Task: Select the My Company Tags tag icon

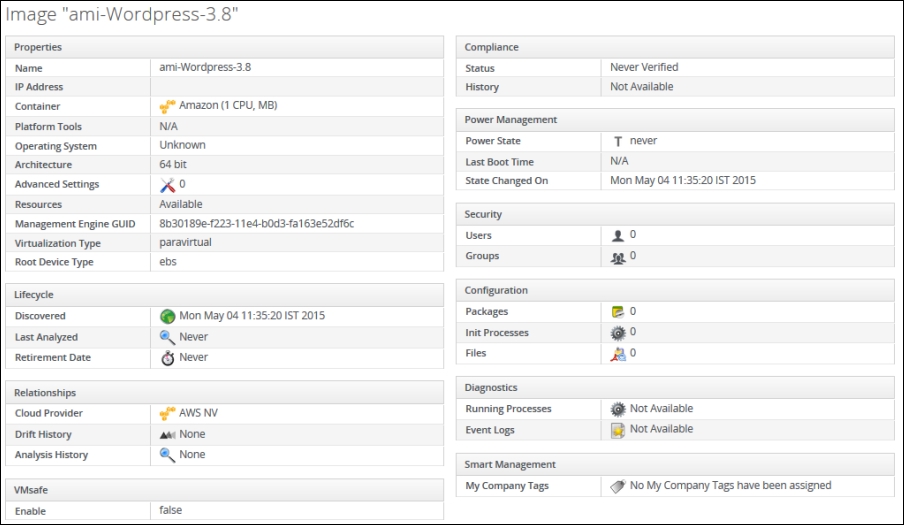Action: 617,486
